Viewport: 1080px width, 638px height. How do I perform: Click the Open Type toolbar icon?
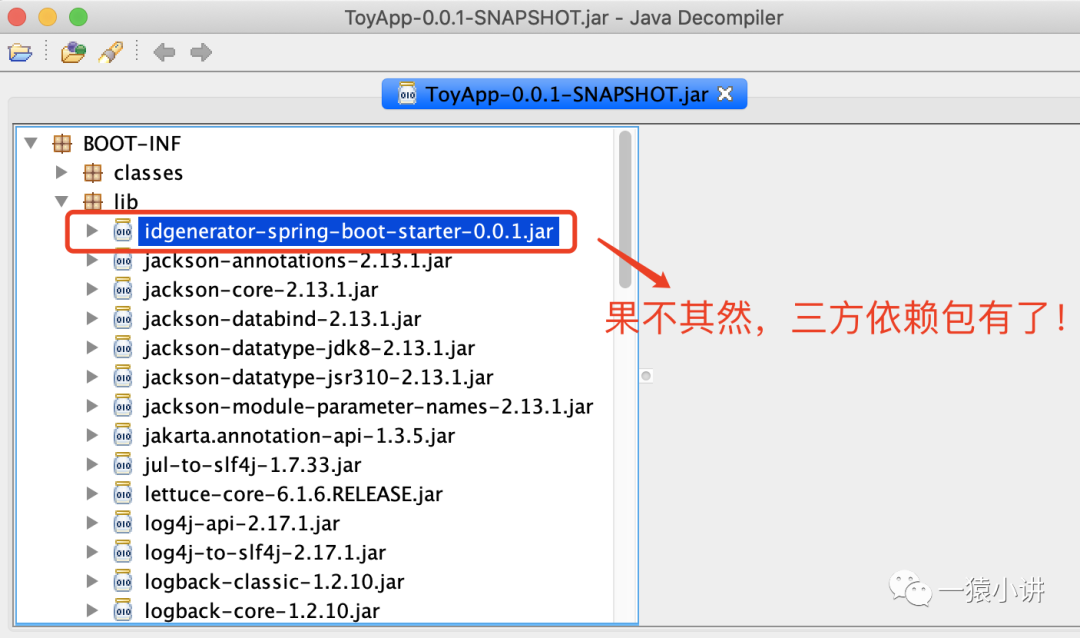73,52
